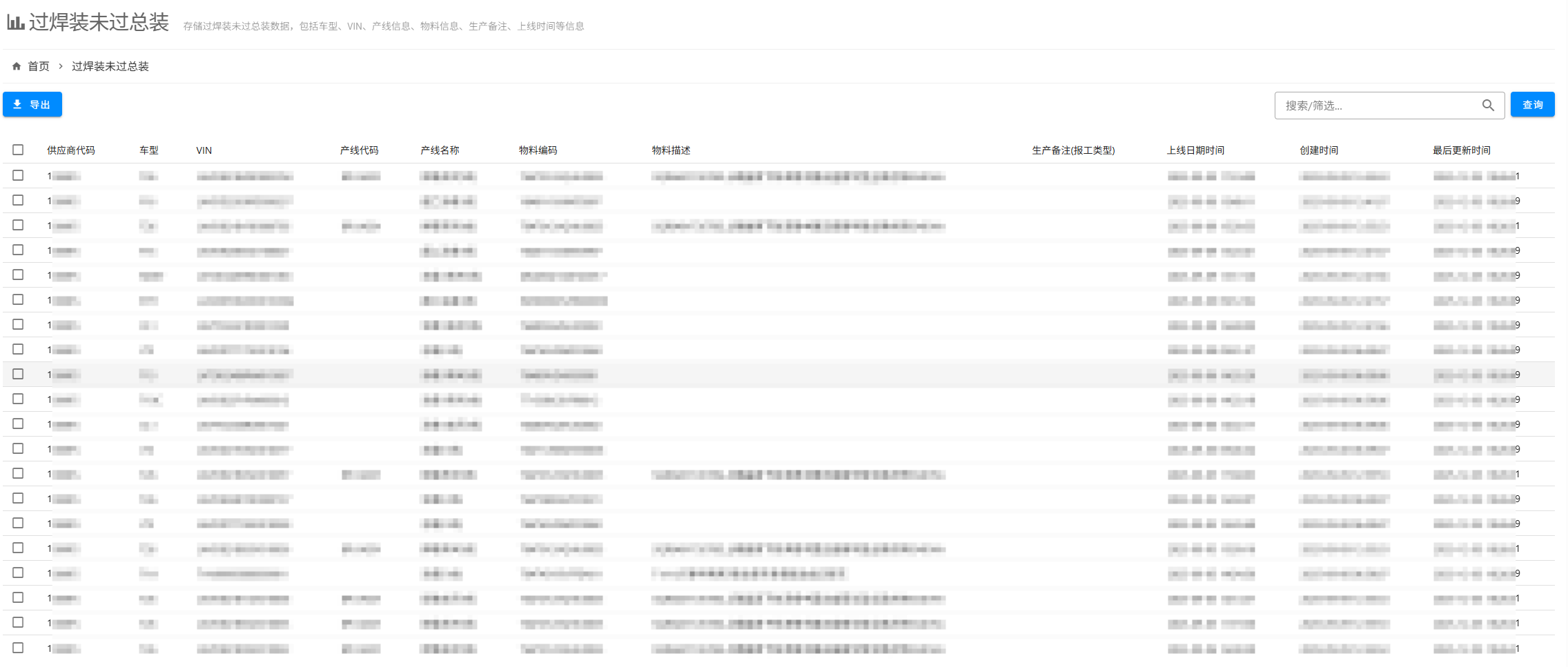Click the bar chart icon beside page title
The height and width of the screenshot is (667, 1568).
tap(16, 22)
